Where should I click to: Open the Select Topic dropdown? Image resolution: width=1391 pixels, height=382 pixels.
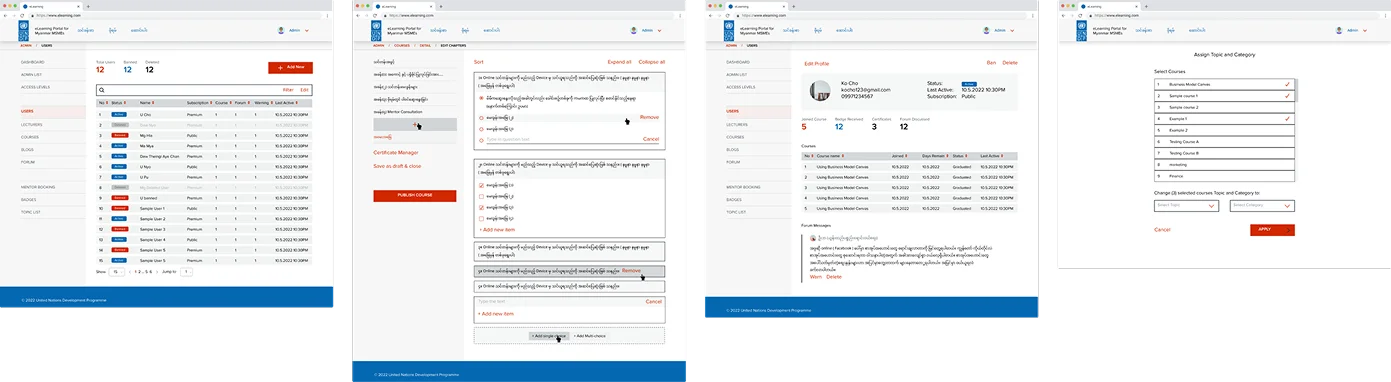1186,206
